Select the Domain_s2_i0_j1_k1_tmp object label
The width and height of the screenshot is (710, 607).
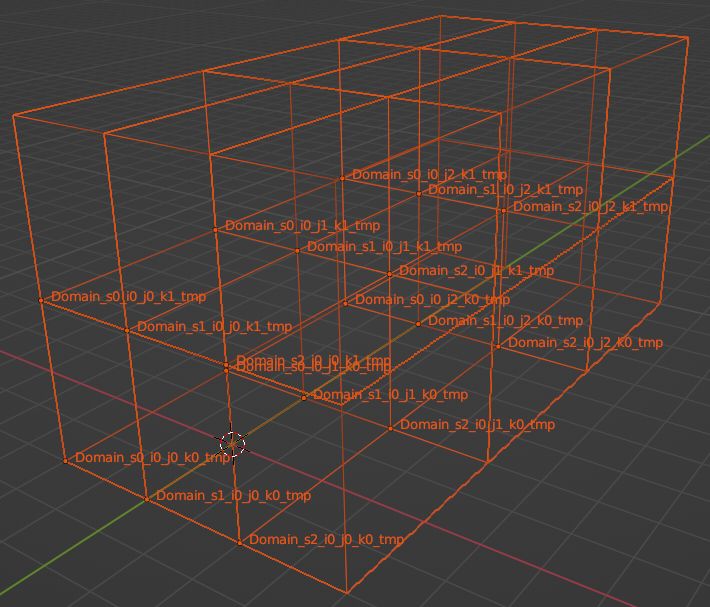(476, 271)
